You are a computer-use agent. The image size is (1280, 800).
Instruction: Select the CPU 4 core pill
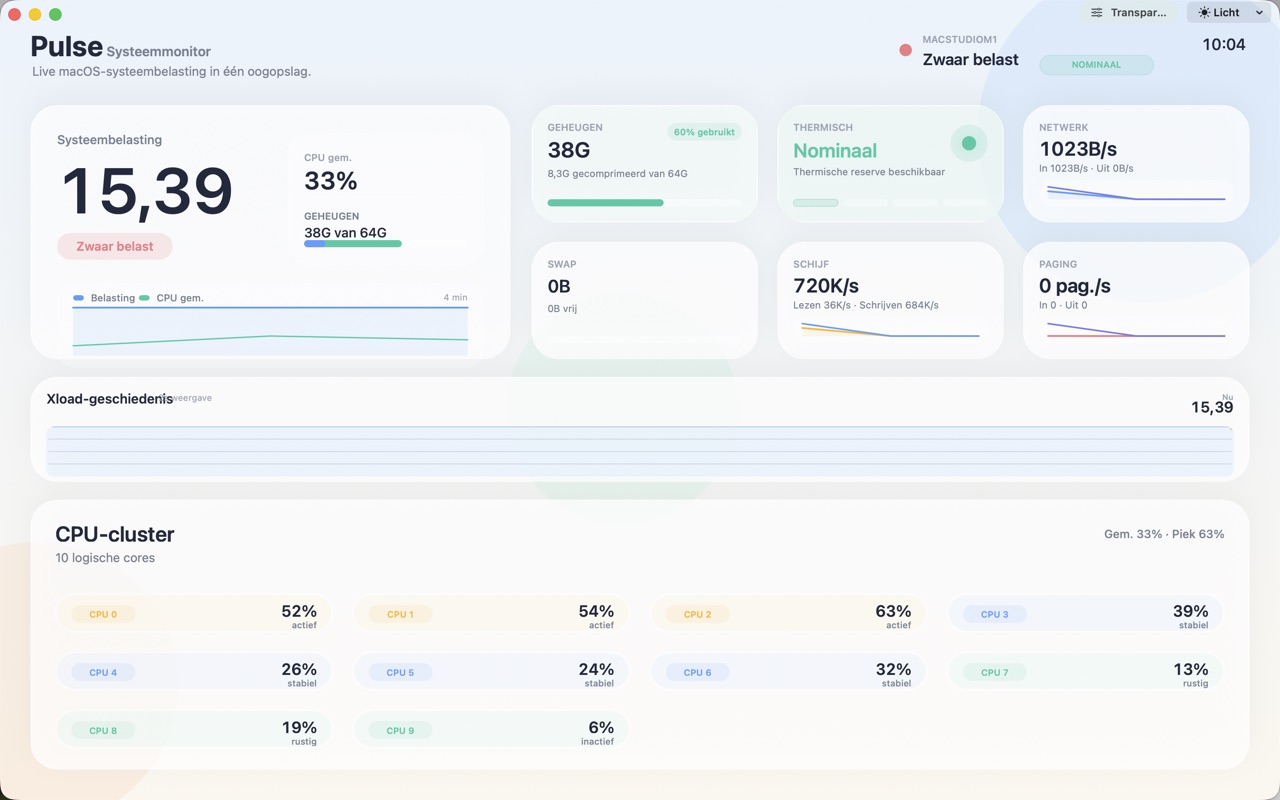(x=103, y=672)
